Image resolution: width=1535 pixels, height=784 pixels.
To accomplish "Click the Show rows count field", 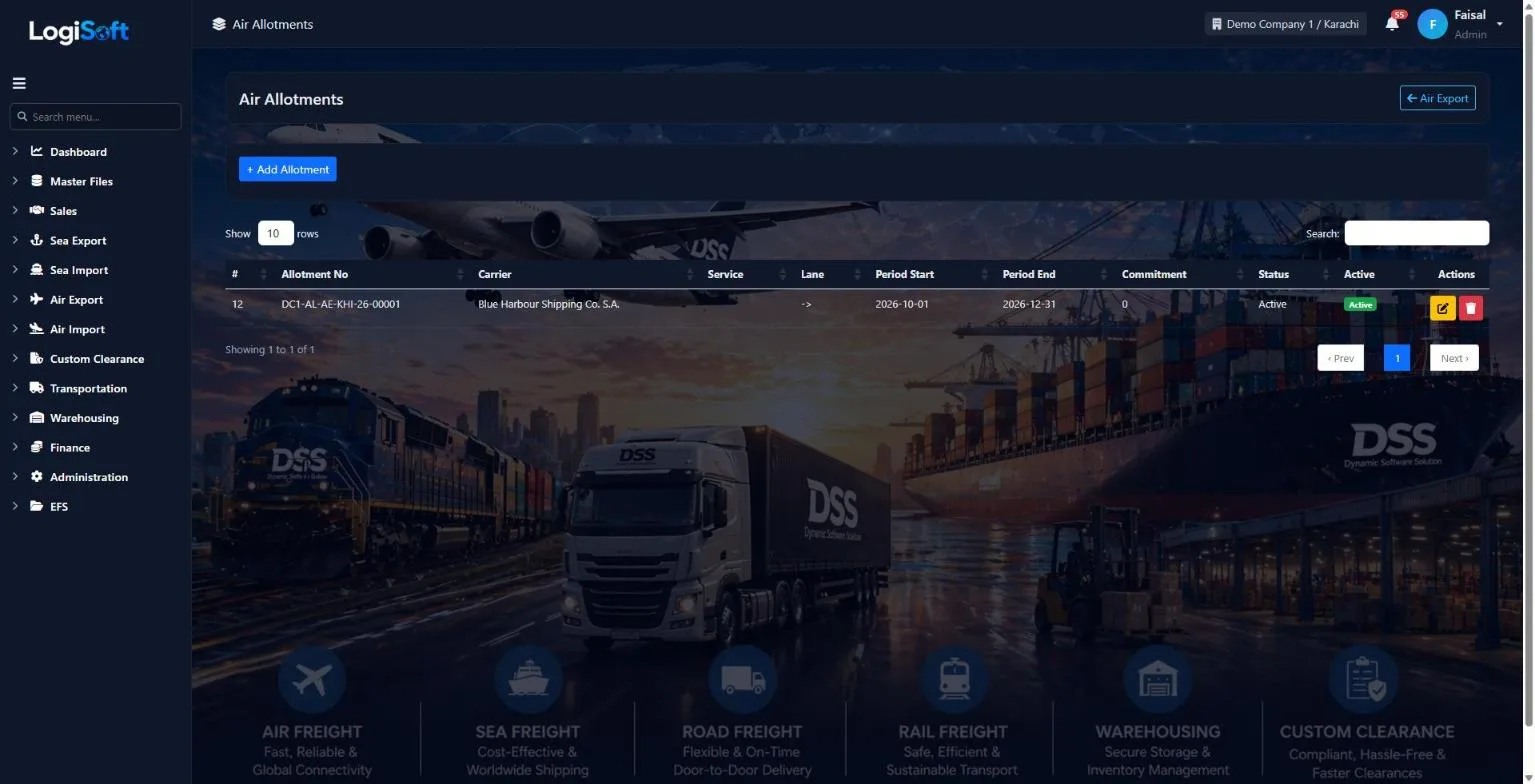I will click(x=276, y=233).
